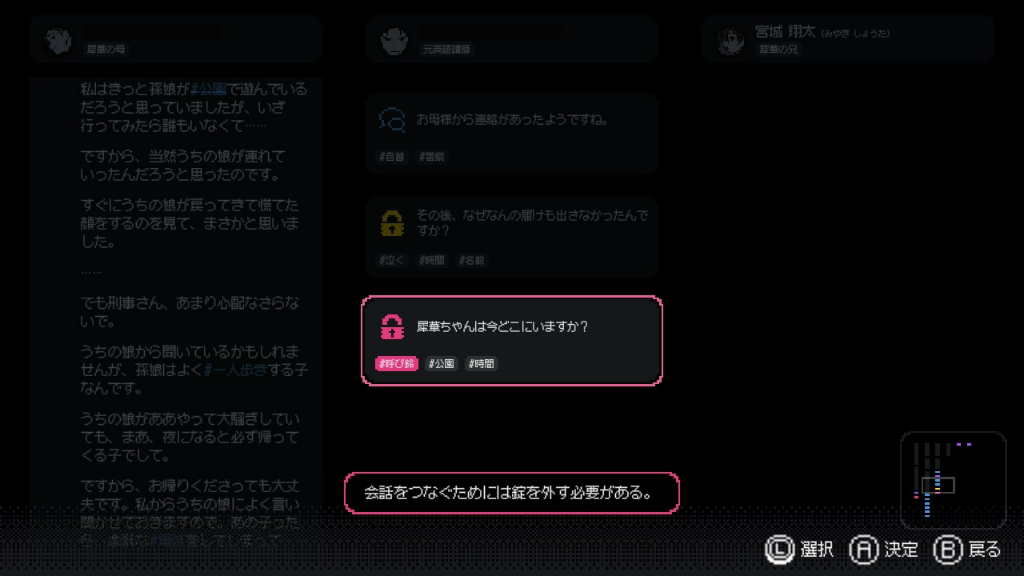This screenshot has height=576, width=1024.
Task: Click #一人歩き keyword link in testimony
Action: pos(235,370)
